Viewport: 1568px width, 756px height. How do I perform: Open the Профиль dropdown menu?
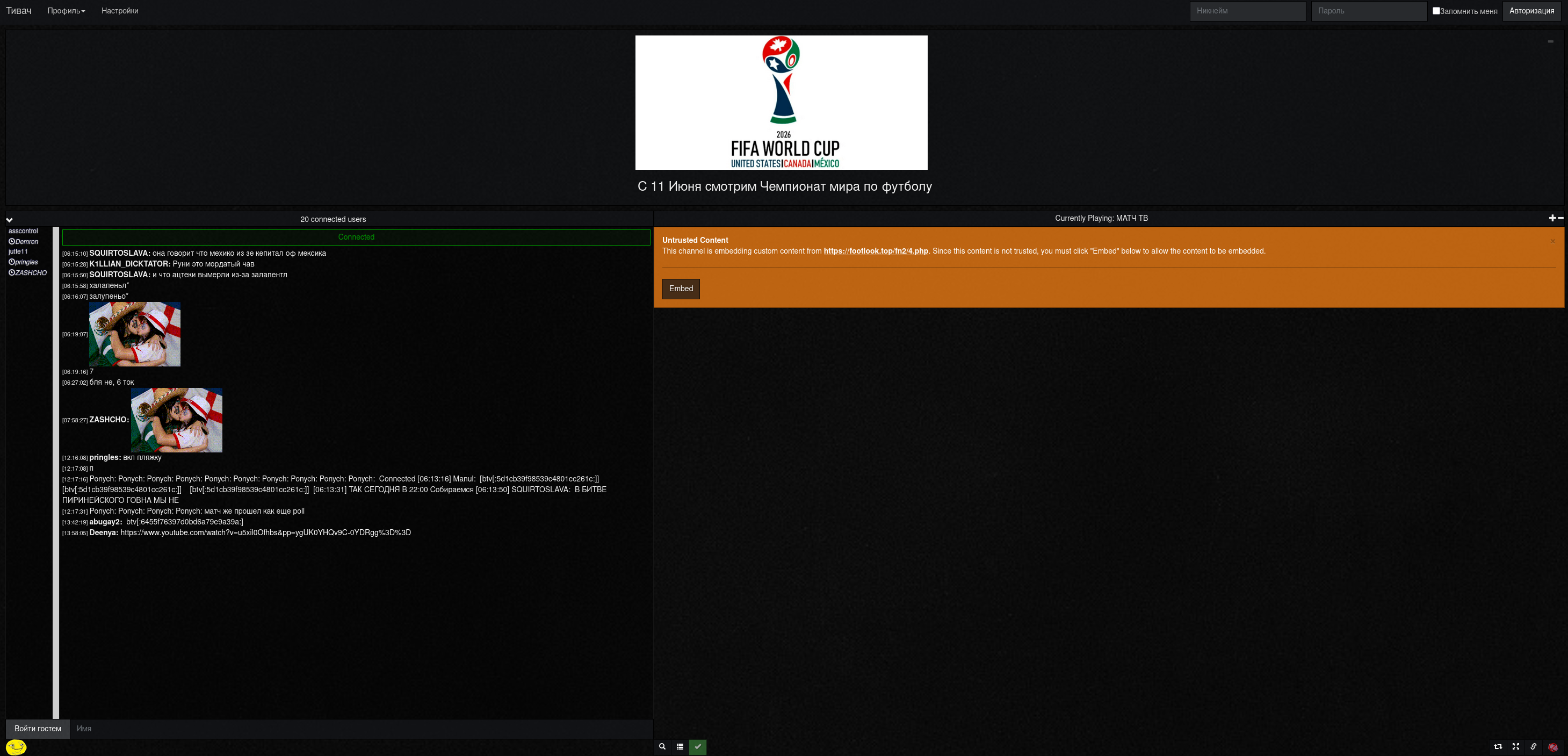coord(67,11)
